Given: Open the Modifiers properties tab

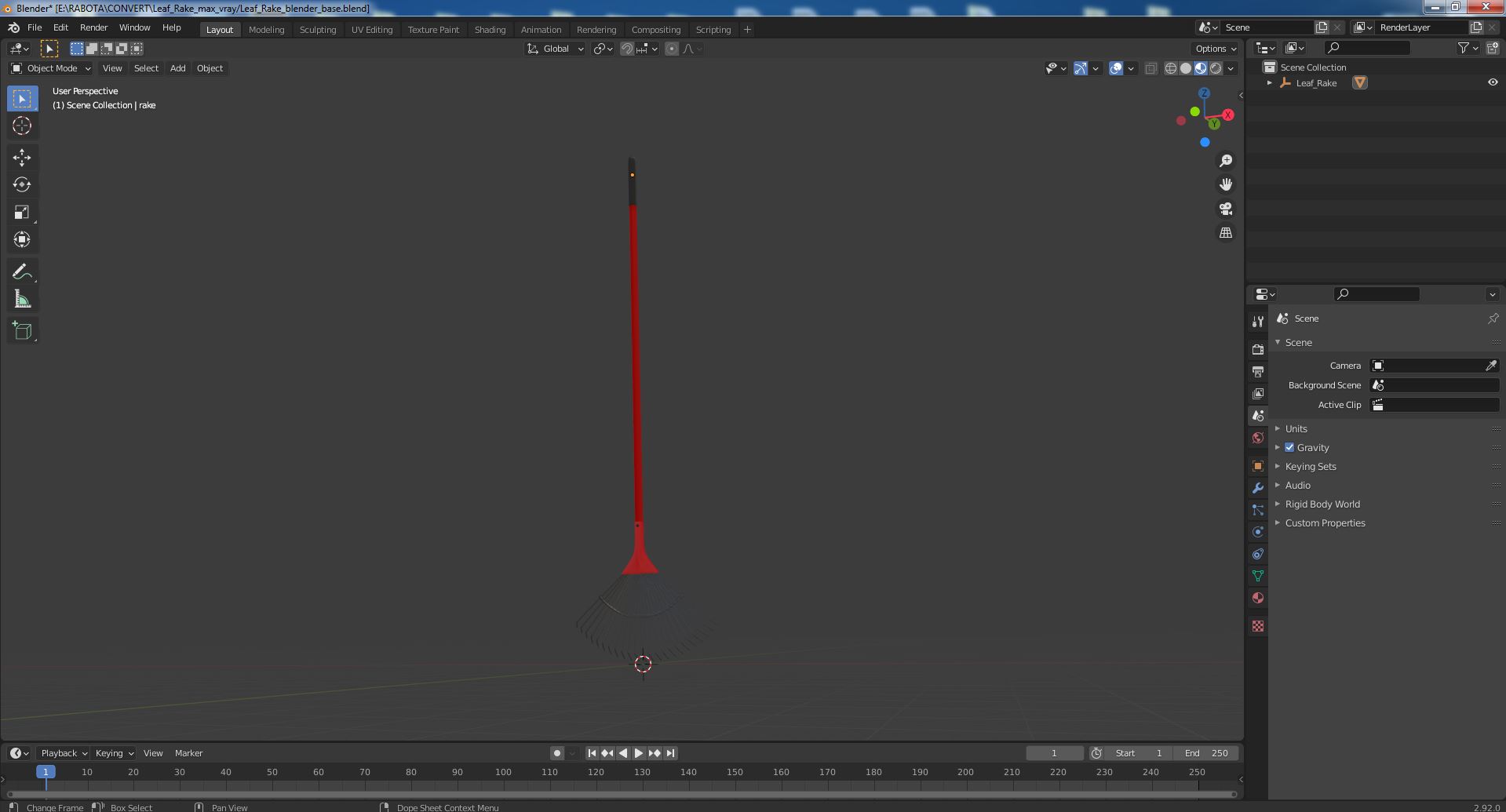Looking at the screenshot, I should click(x=1258, y=488).
